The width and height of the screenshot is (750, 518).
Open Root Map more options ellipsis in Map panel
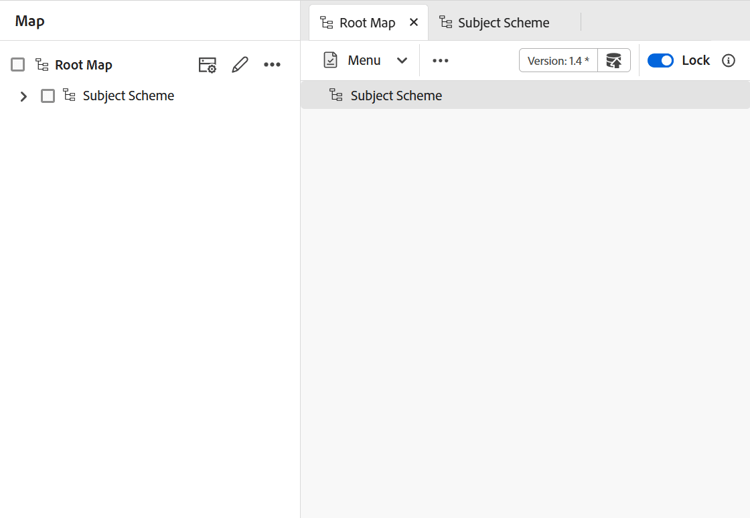272,65
